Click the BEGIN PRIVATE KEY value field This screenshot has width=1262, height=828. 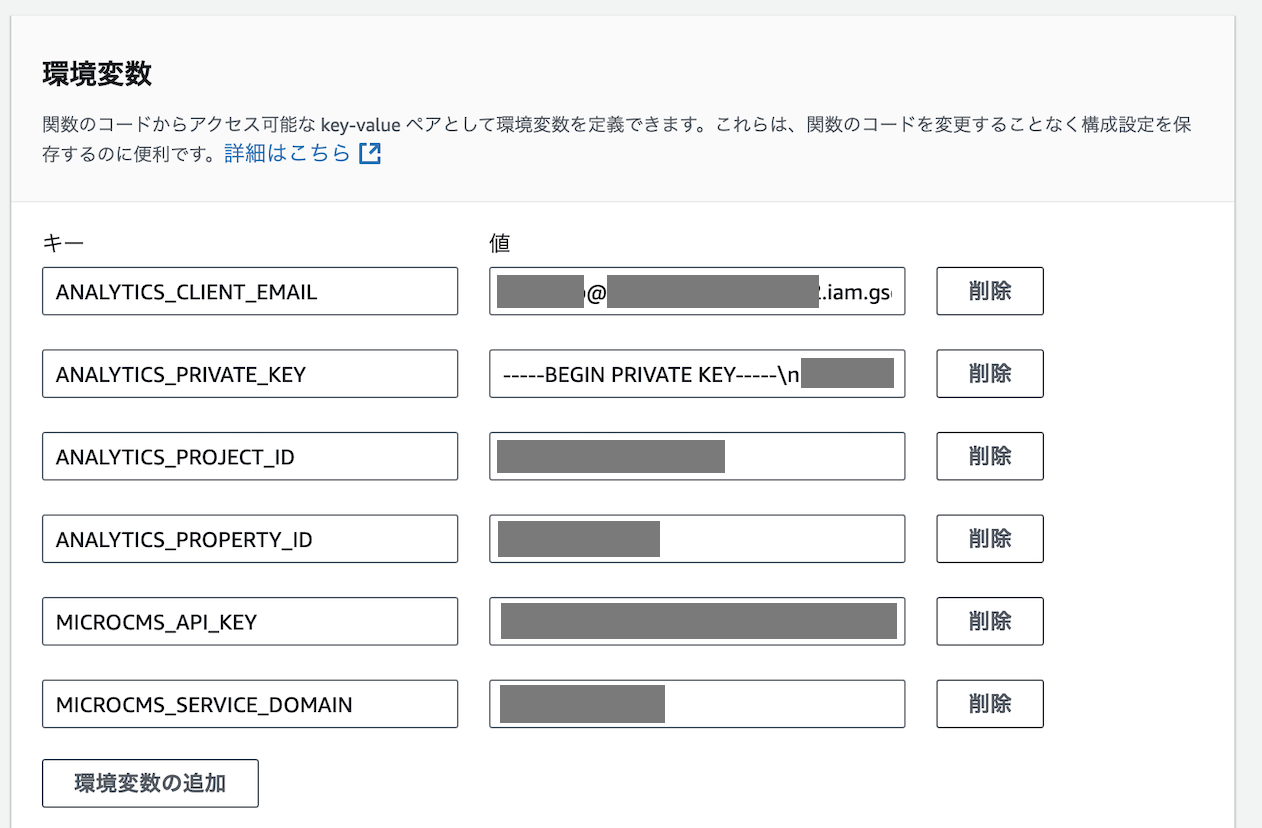tap(697, 374)
